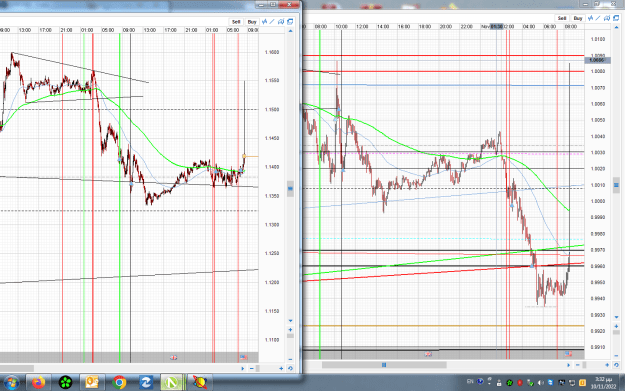
Task: Select line drawing tool in right chart
Action: point(598,18)
